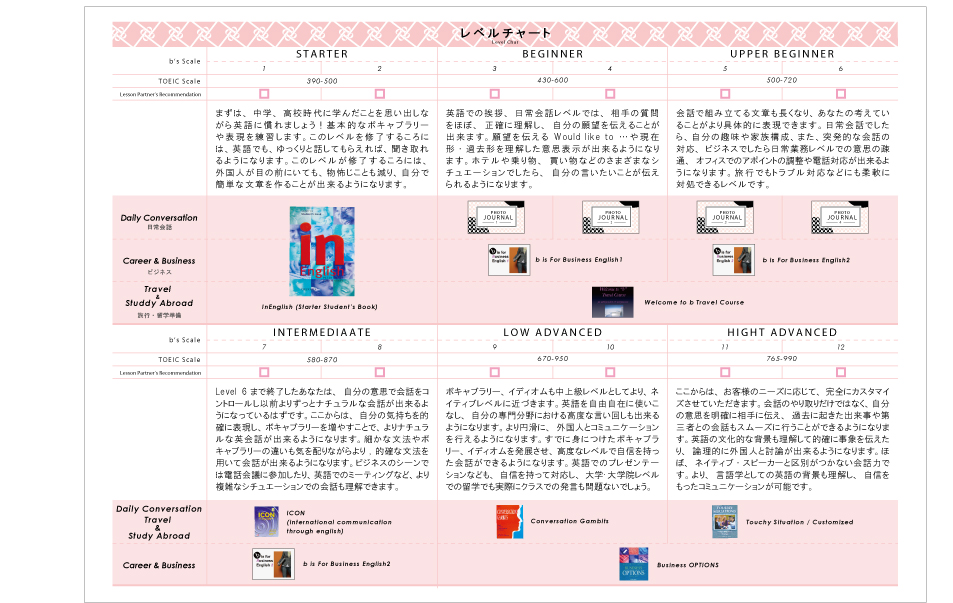Tick the recommendation checkbox under level 11
Screen dimensions: 953x603
tap(725, 372)
